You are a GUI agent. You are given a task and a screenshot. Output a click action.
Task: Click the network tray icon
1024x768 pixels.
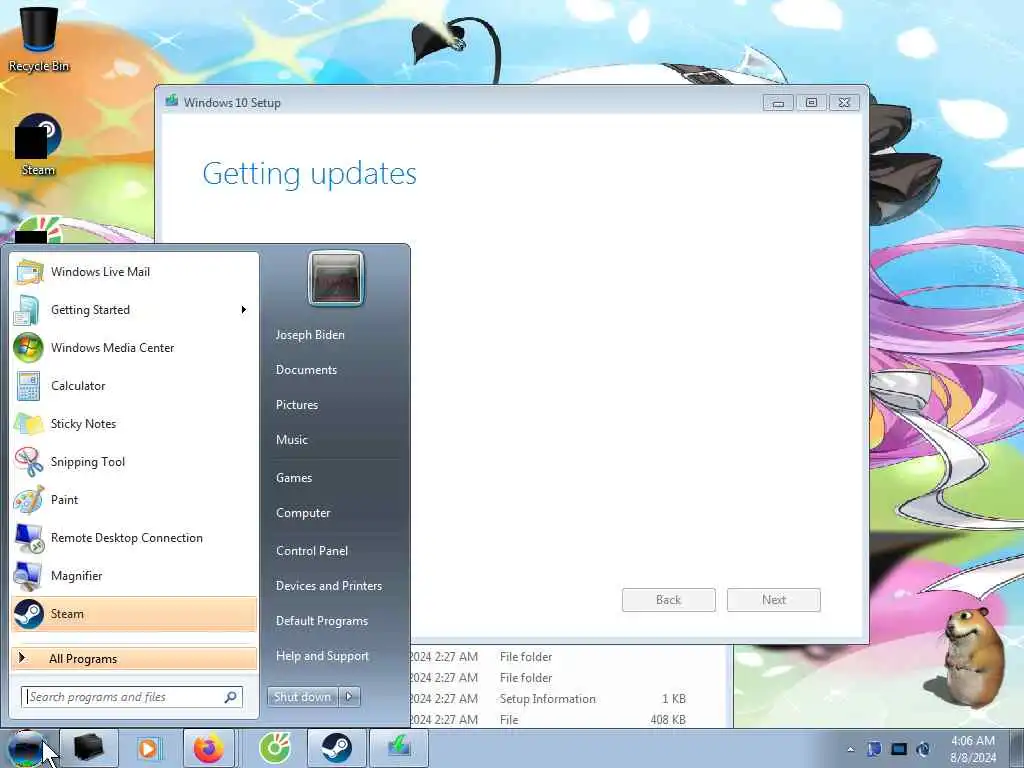(899, 749)
